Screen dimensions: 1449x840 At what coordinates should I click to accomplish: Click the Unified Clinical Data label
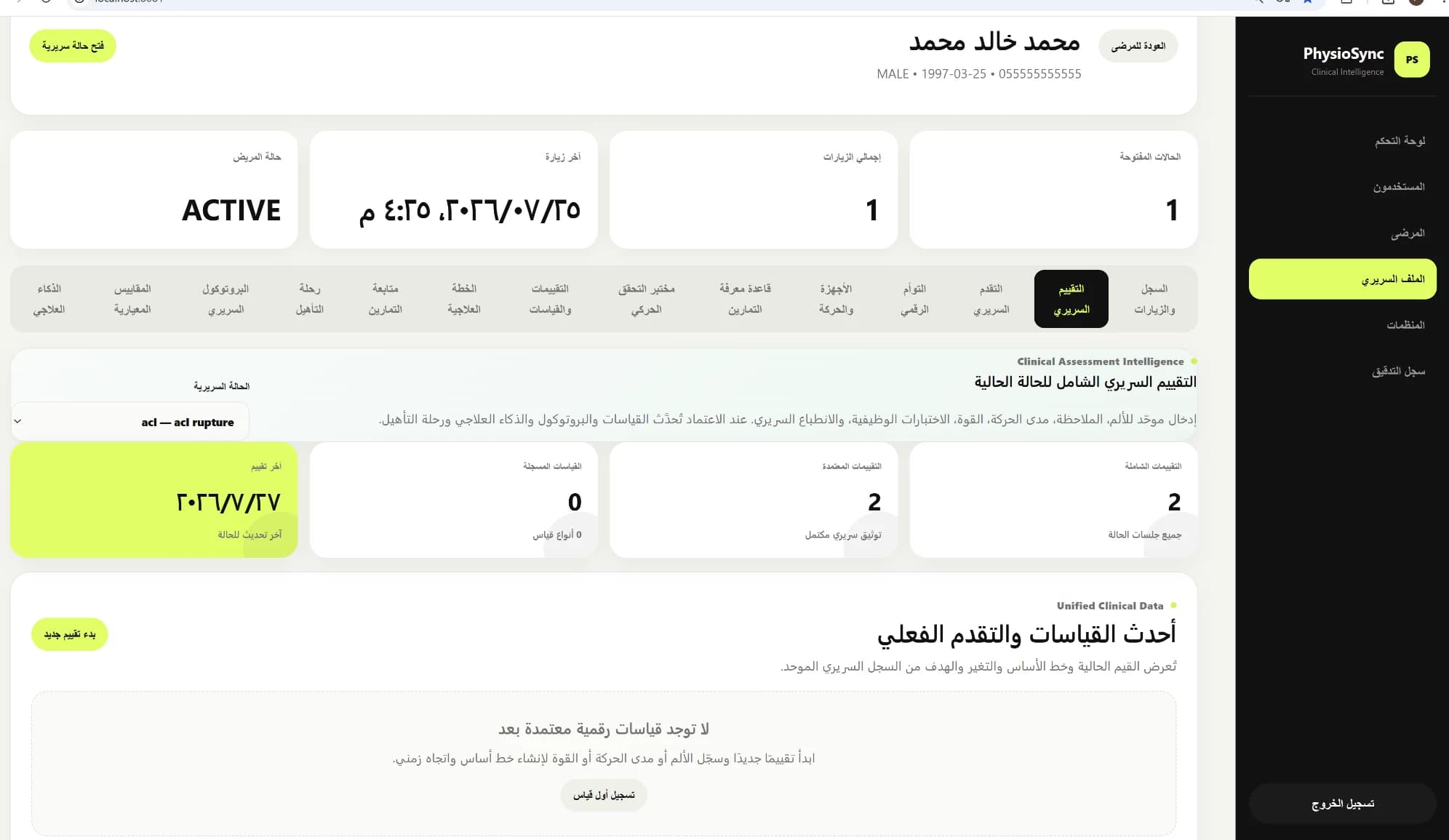pos(1110,606)
